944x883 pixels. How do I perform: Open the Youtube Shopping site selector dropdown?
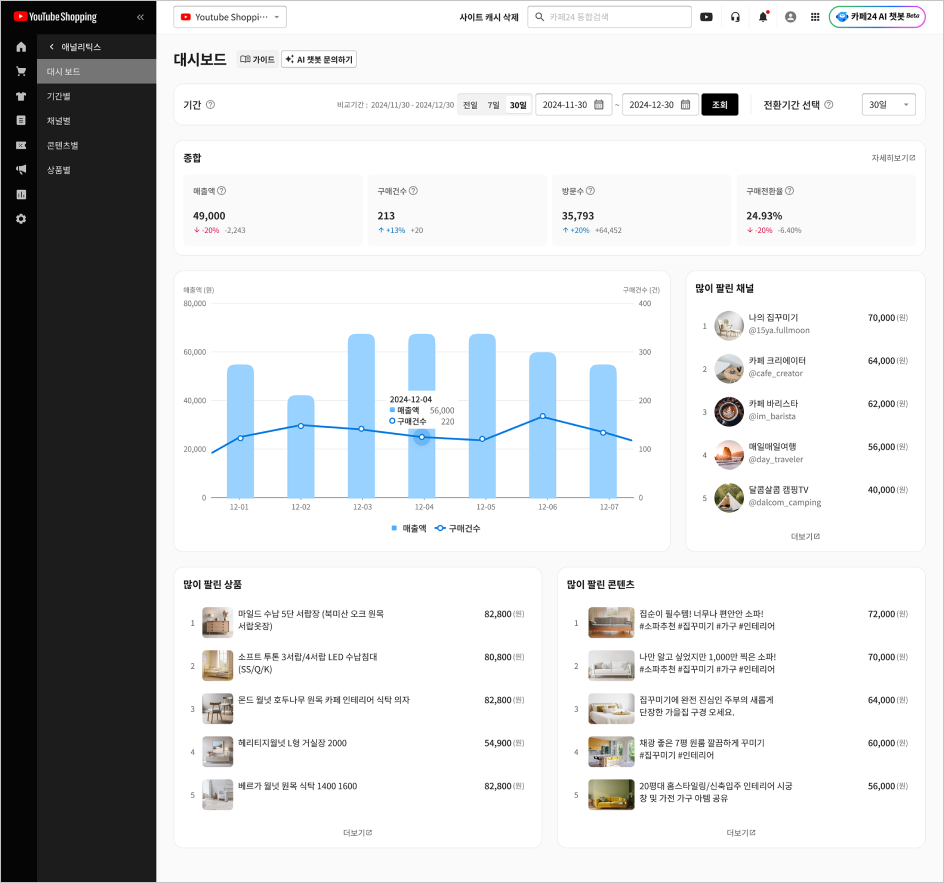tap(230, 17)
